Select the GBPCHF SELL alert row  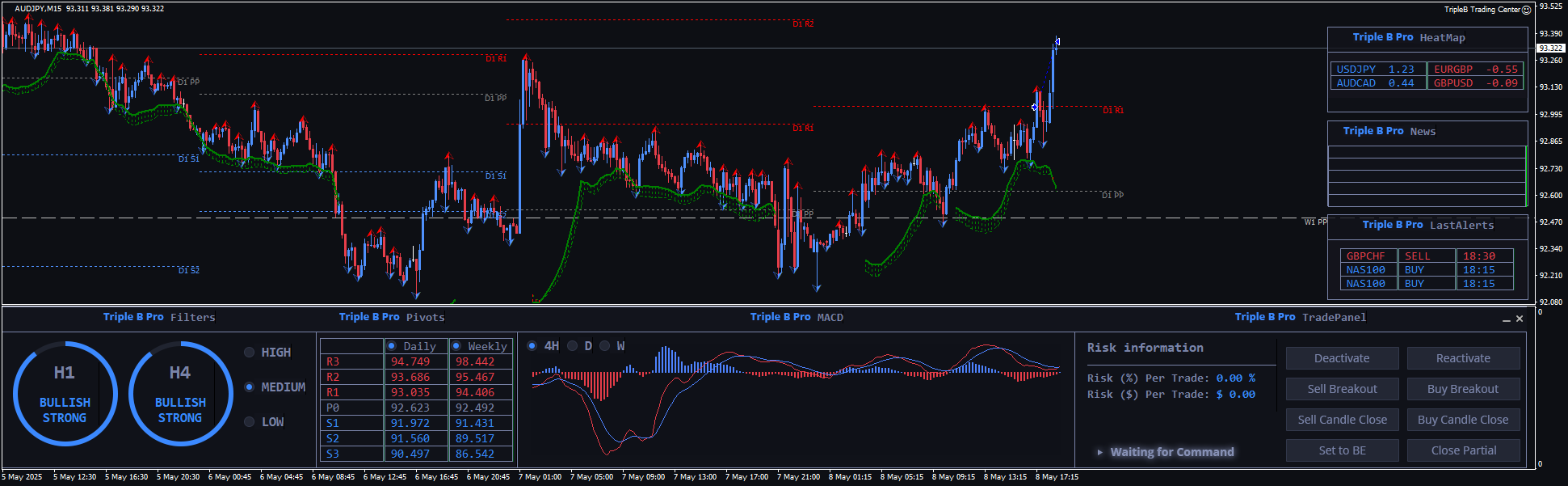[x=1426, y=256]
